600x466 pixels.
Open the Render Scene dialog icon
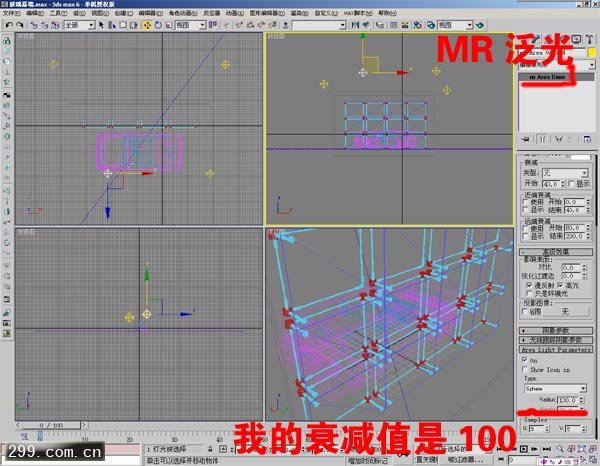(431, 25)
